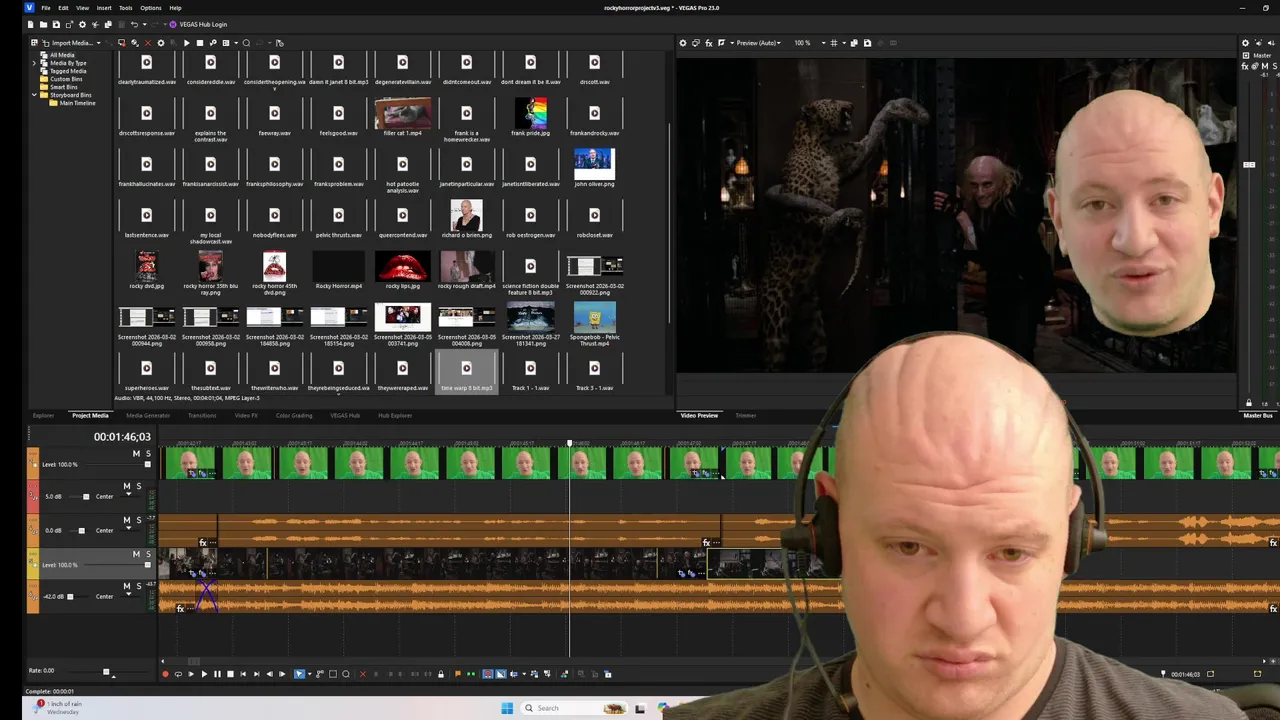This screenshot has width=1280, height=720.
Task: Open Video Output FX in preview toolbar
Action: click(x=709, y=43)
